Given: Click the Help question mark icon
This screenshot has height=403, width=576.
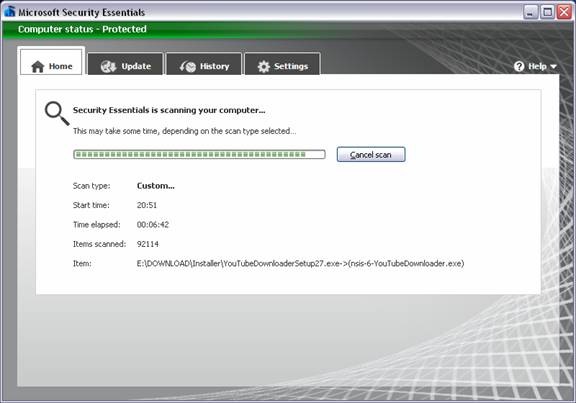Looking at the screenshot, I should pos(519,66).
